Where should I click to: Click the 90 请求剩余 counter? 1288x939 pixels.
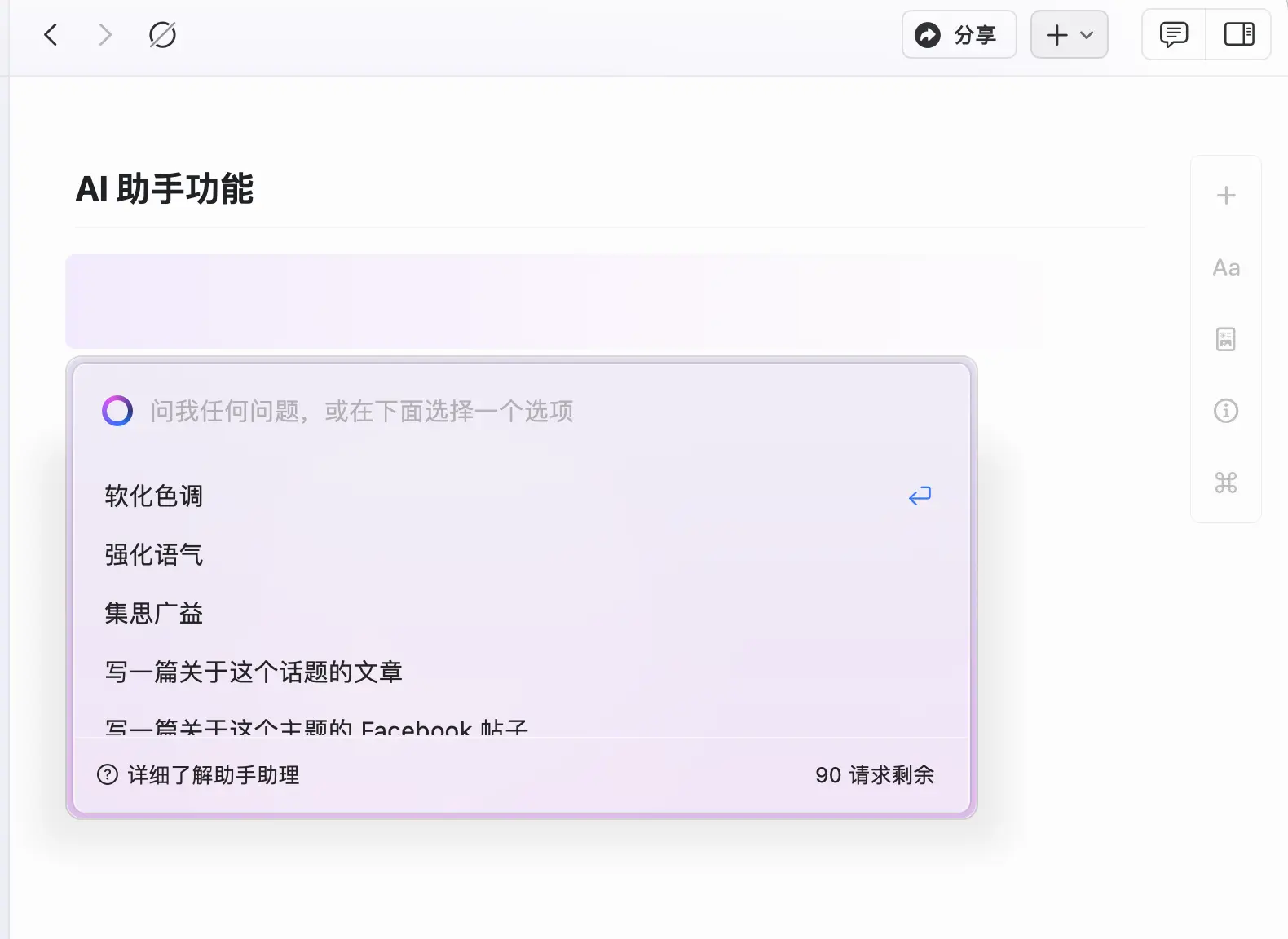pyautogui.click(x=875, y=775)
